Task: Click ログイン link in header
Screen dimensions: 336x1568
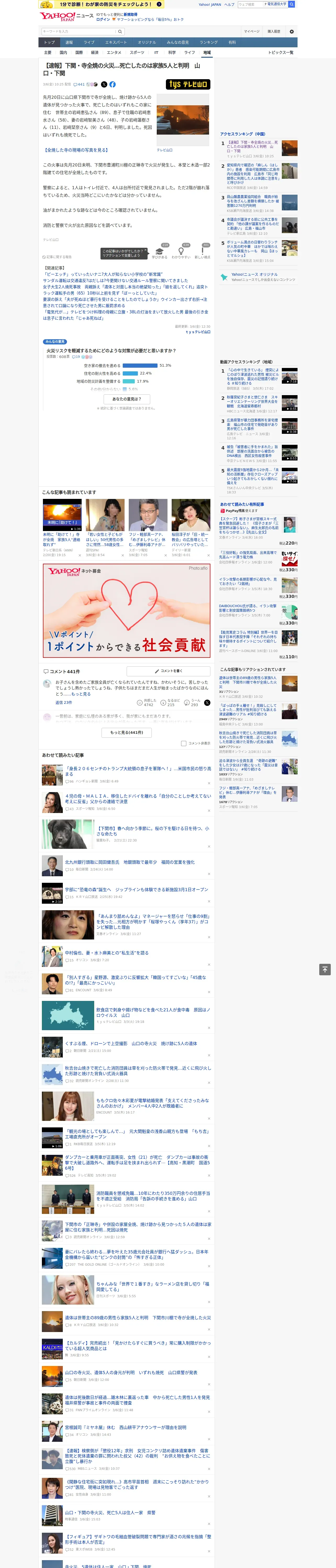Action: coord(103,20)
